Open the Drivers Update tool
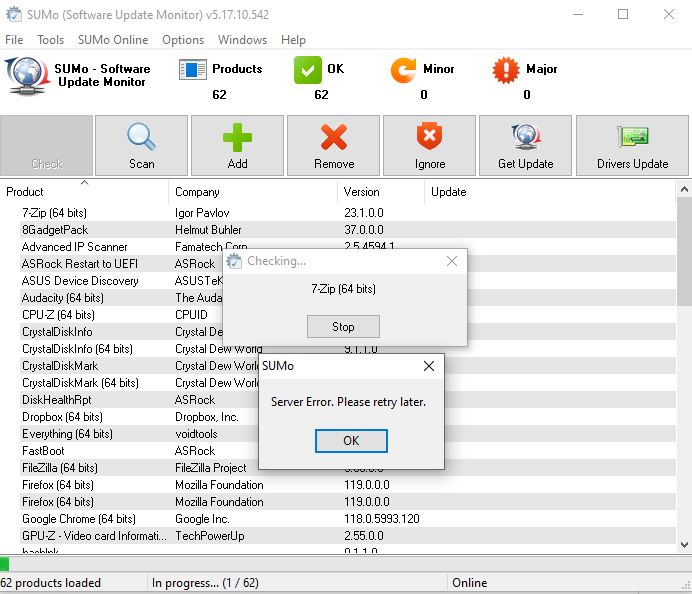 pyautogui.click(x=632, y=146)
